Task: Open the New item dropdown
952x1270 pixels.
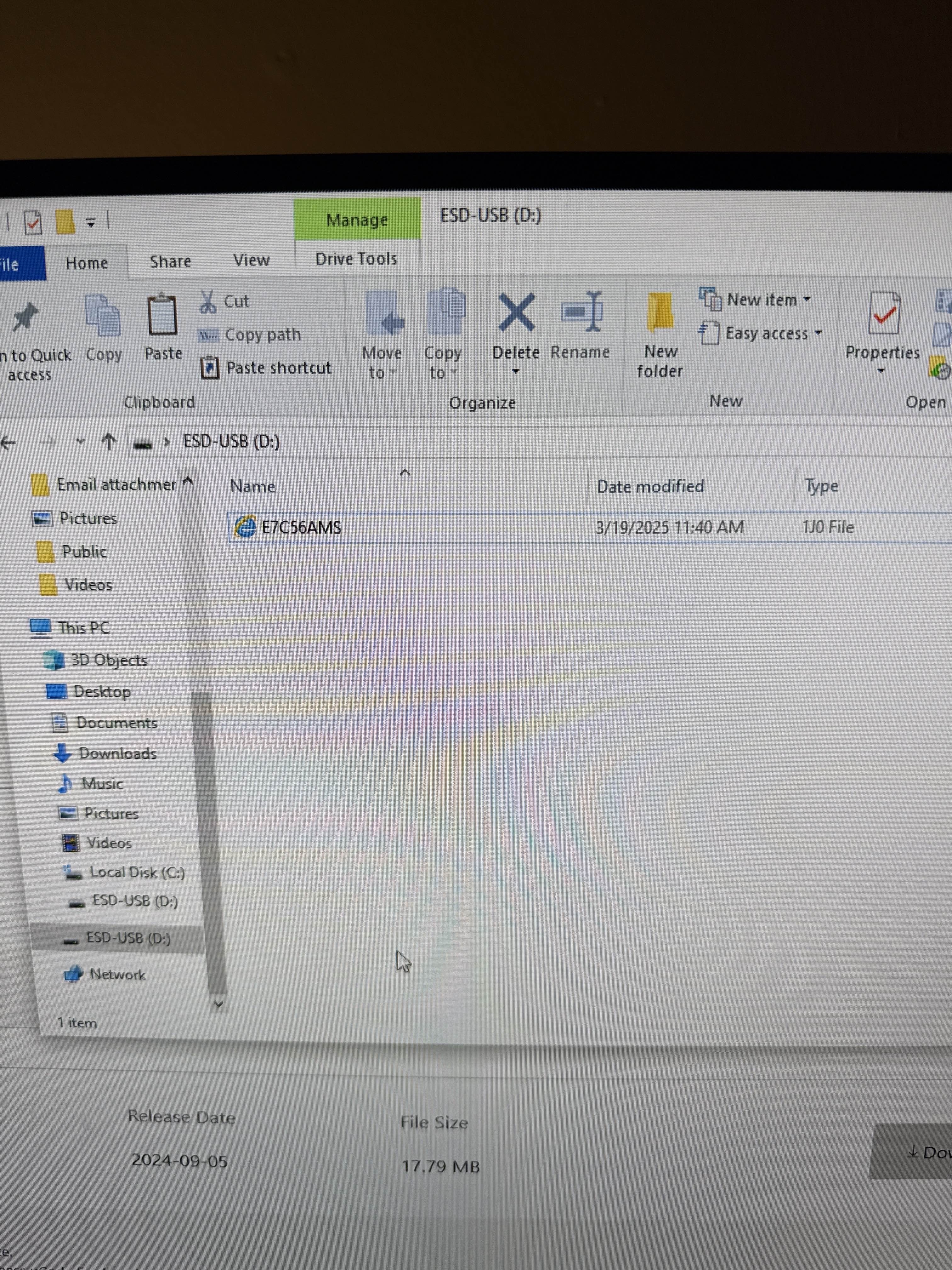Action: [x=755, y=299]
